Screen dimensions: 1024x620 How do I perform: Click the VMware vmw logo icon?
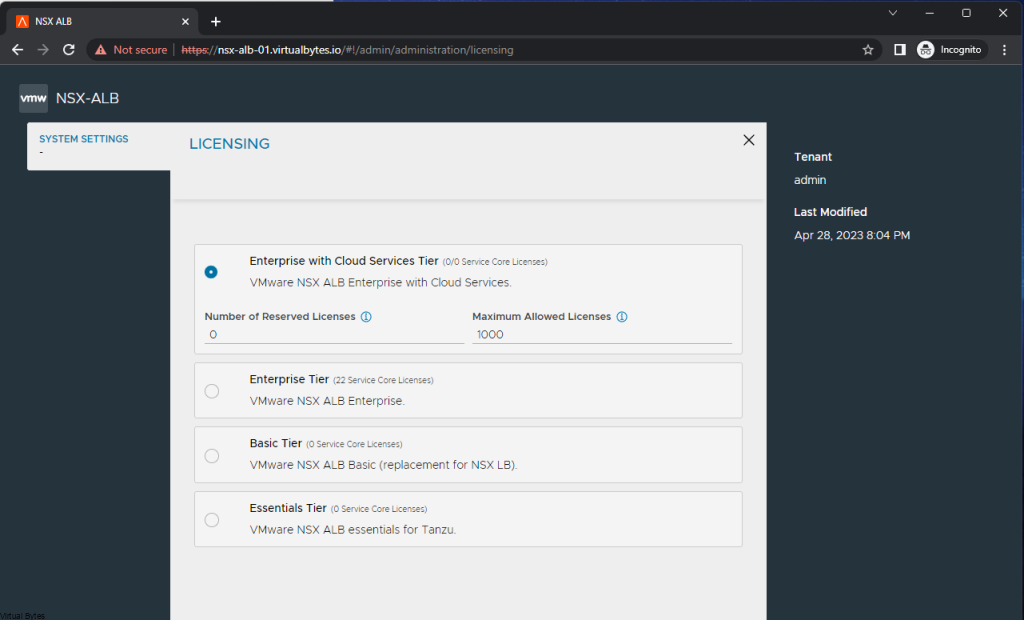pyautogui.click(x=33, y=98)
